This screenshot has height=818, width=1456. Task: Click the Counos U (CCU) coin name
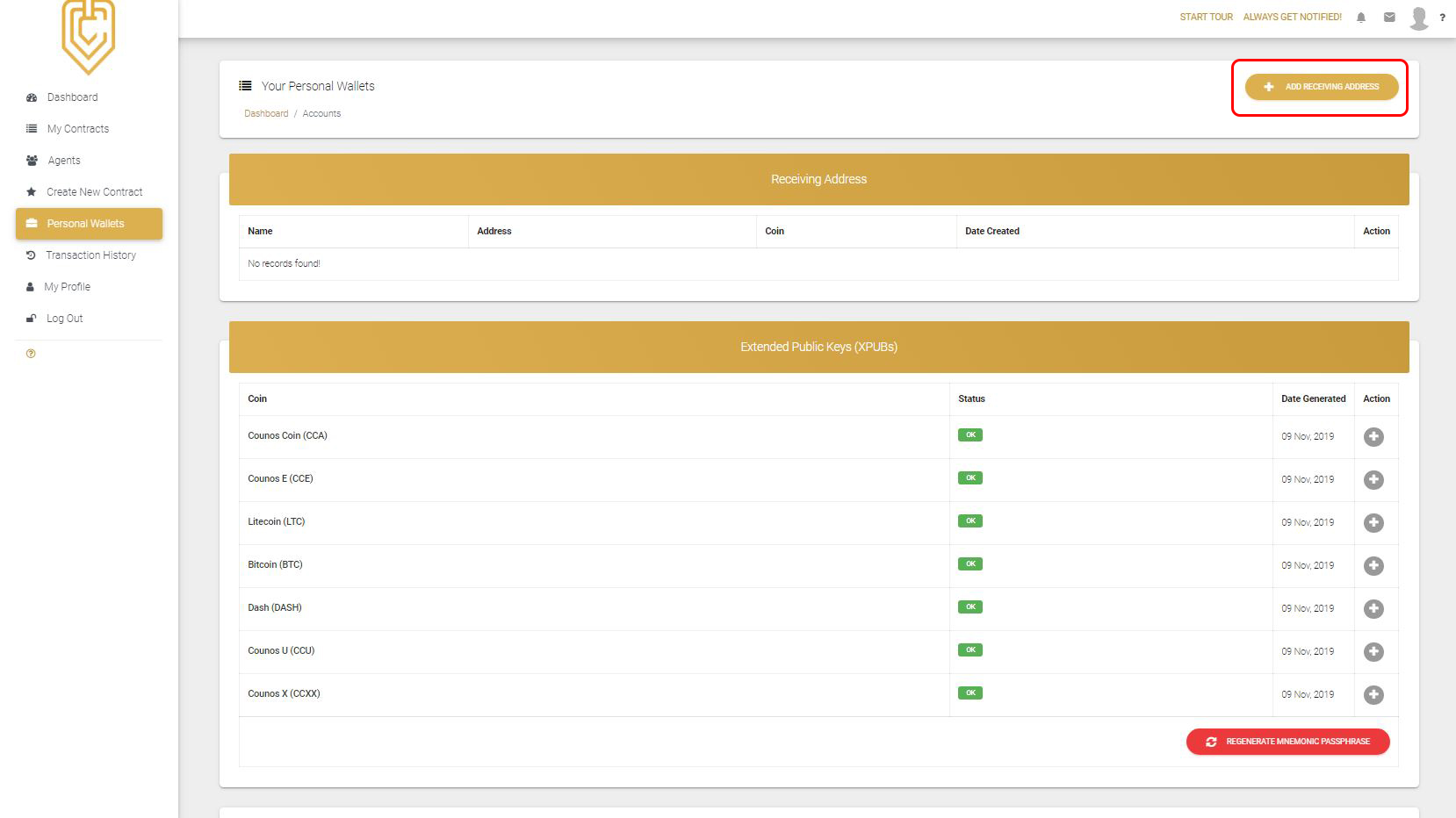[281, 650]
